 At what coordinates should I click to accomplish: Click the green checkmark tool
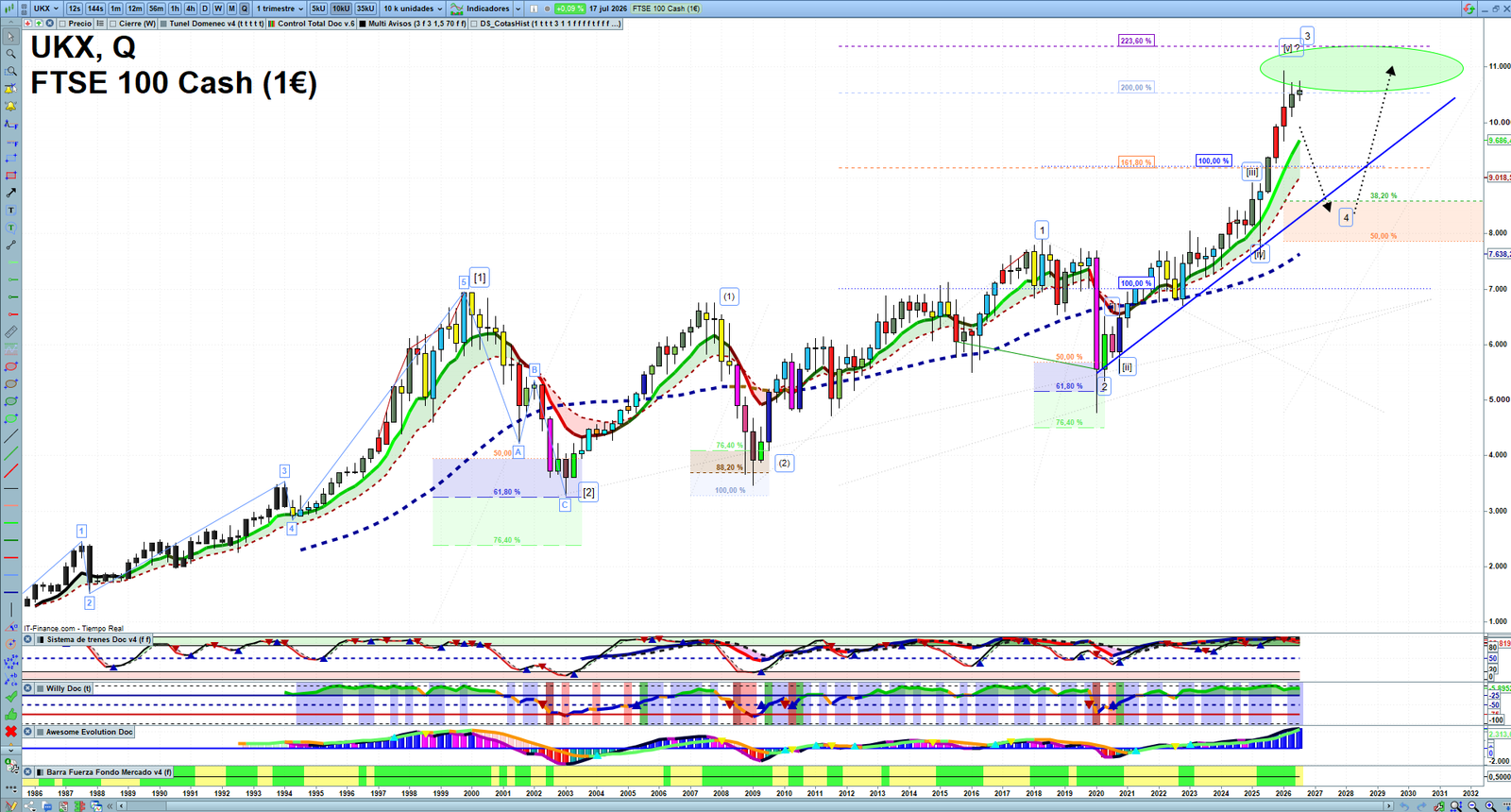click(x=11, y=697)
